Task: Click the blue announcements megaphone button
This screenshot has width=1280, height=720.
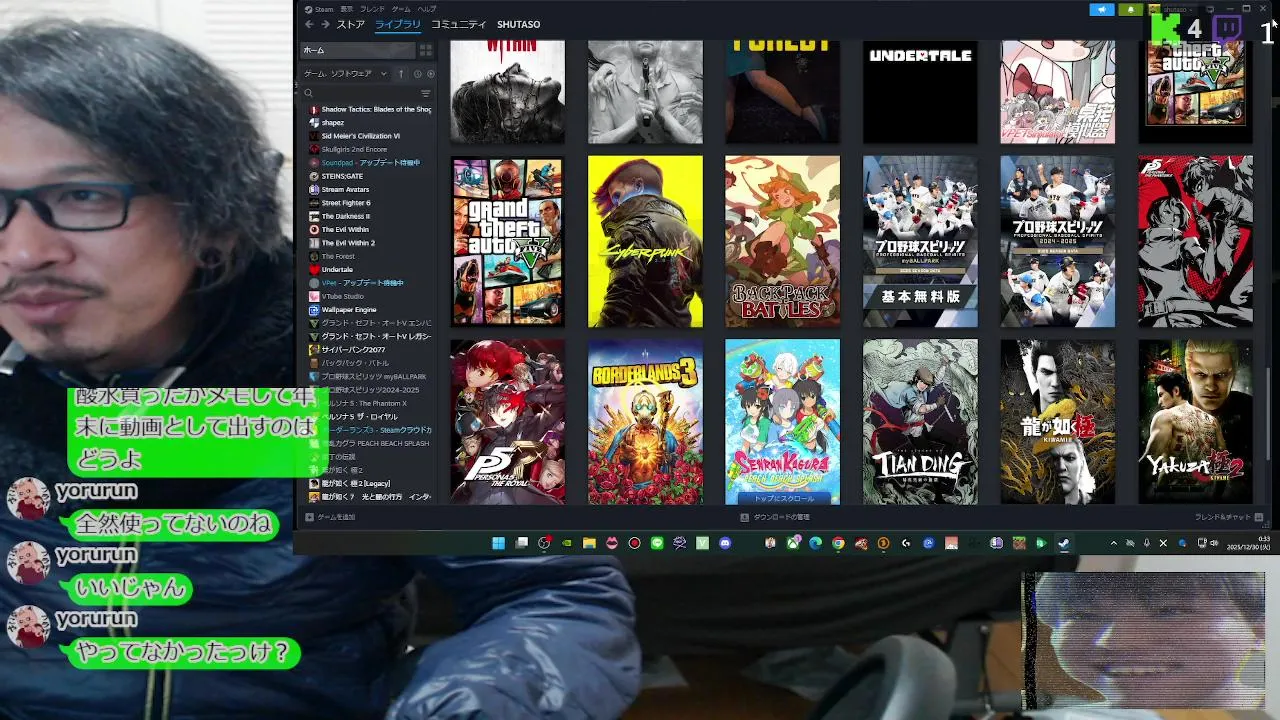Action: coord(1101,9)
